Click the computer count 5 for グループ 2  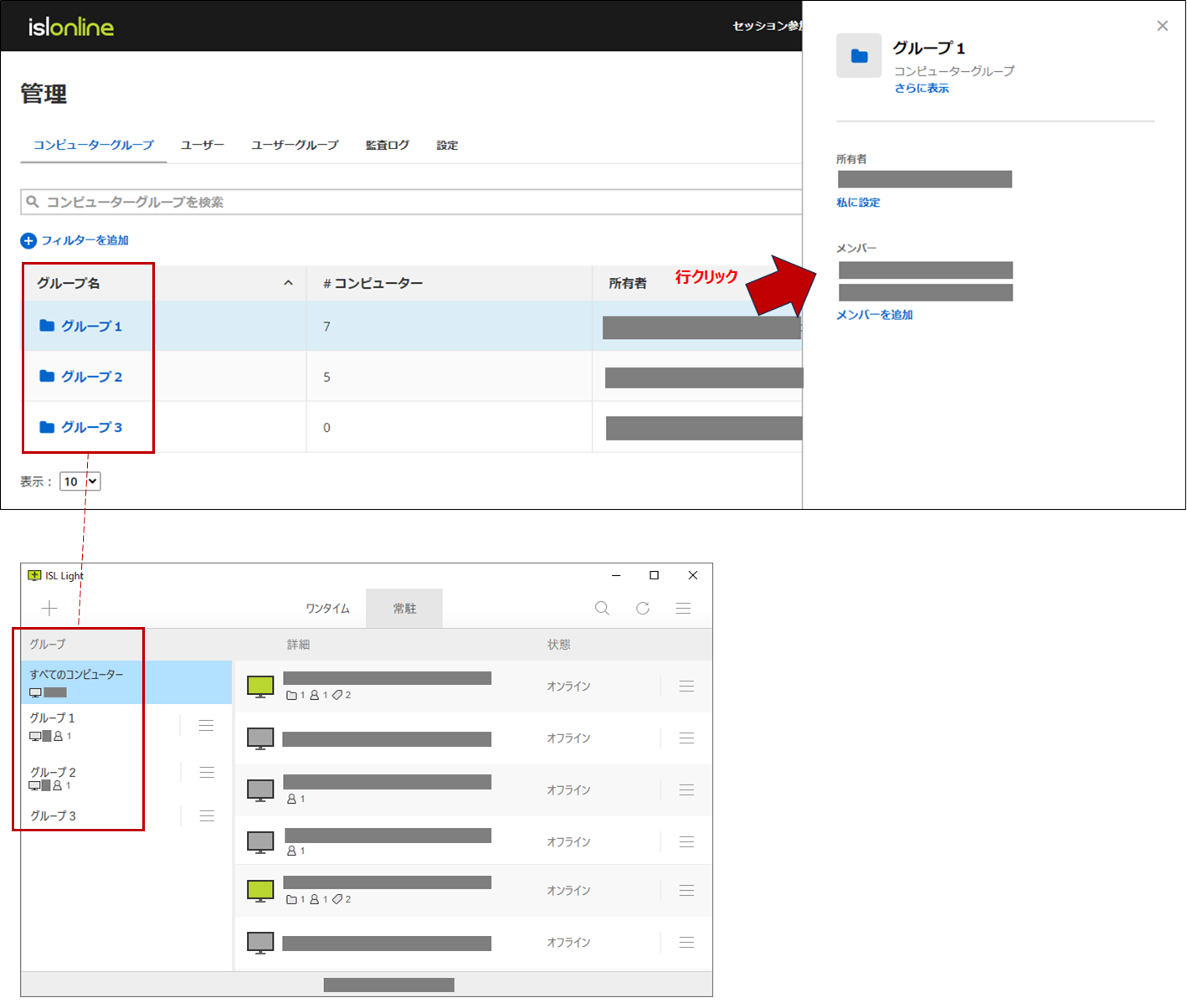click(x=326, y=378)
